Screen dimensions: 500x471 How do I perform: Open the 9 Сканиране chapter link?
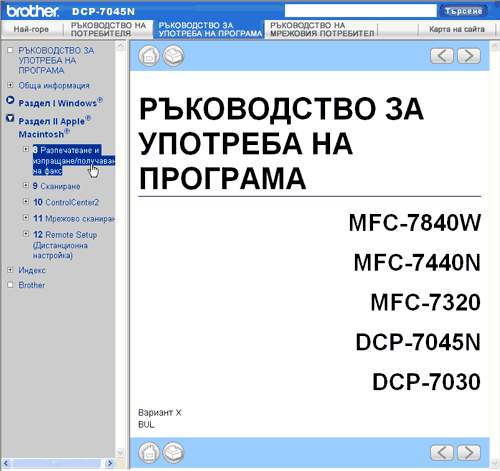(x=56, y=186)
